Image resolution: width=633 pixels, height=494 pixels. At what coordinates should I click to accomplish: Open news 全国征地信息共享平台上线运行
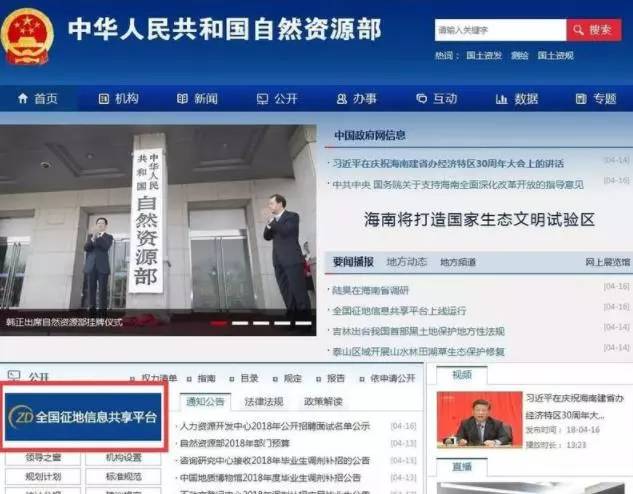coord(399,311)
